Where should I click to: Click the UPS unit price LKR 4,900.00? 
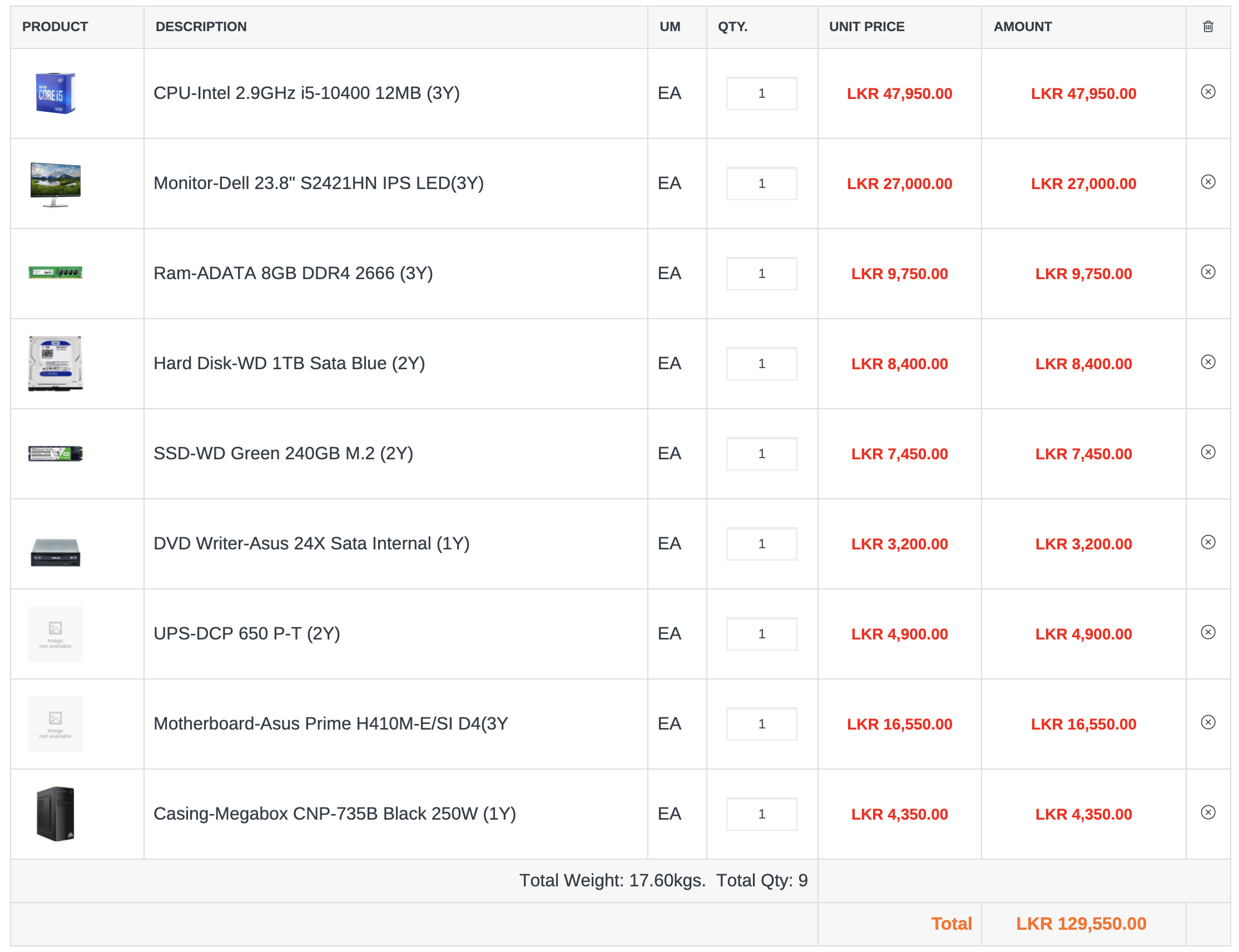pos(900,634)
